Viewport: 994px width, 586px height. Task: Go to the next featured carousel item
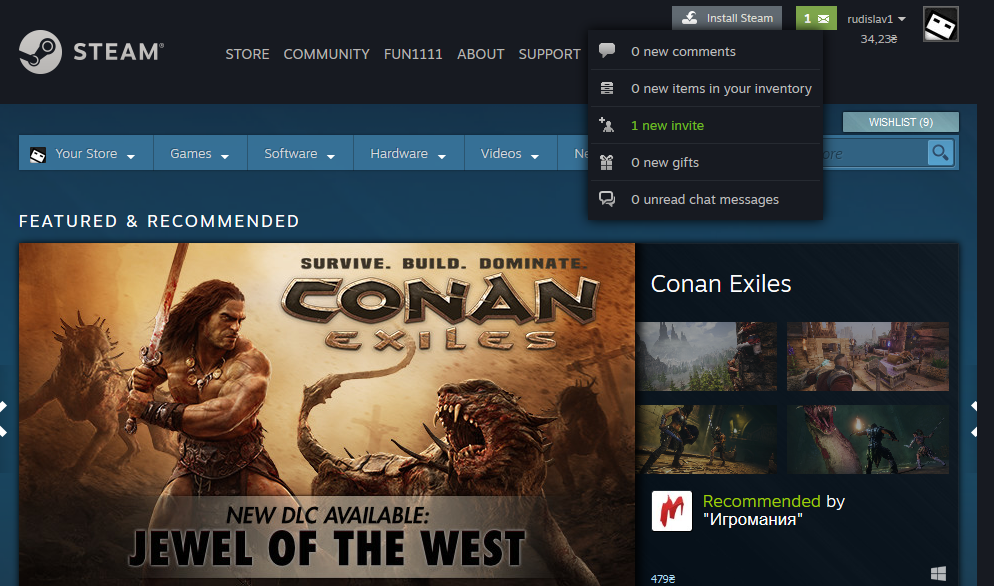click(973, 419)
